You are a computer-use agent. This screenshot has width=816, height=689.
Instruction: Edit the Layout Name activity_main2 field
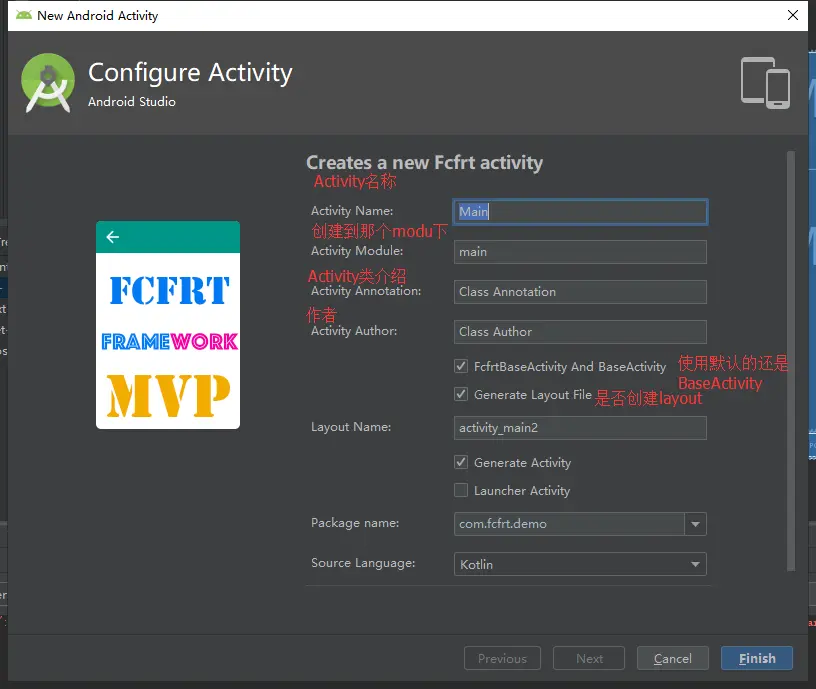pos(580,428)
